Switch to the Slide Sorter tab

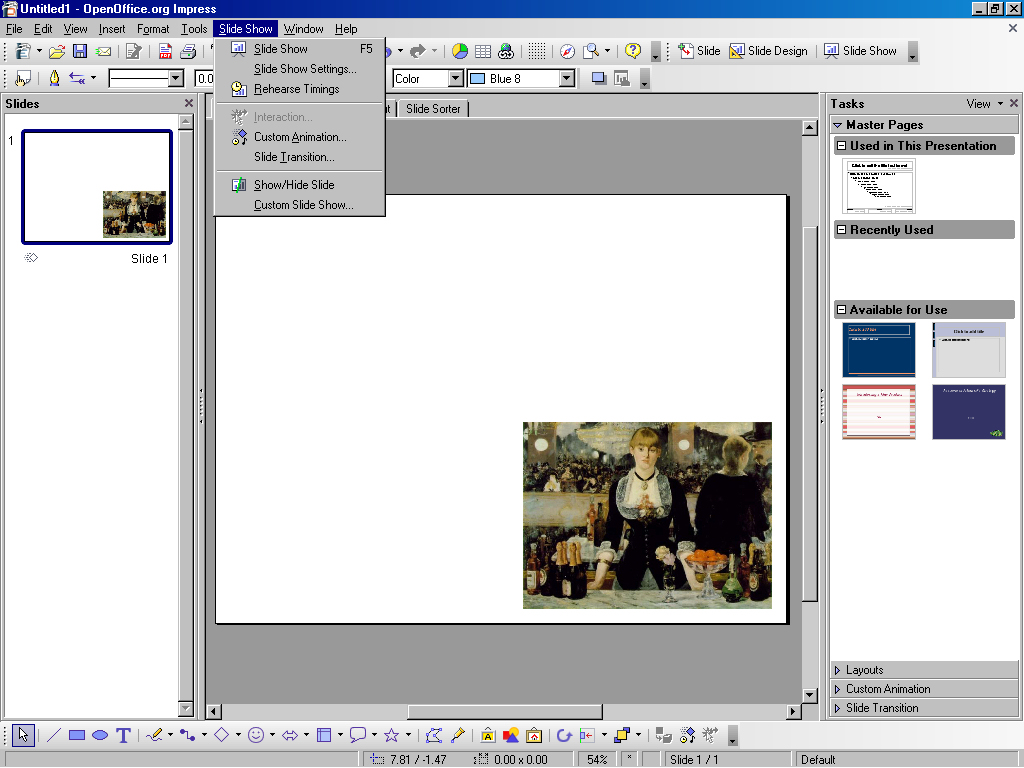tap(433, 108)
